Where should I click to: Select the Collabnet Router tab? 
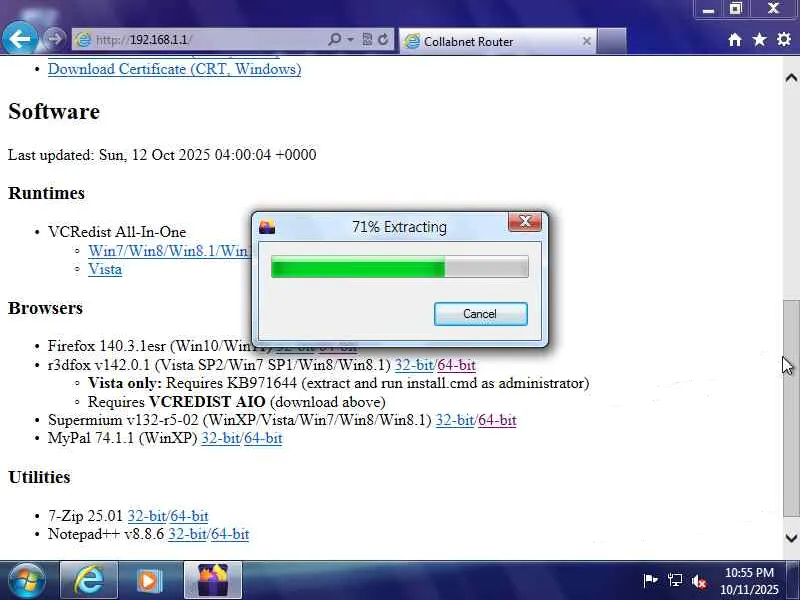pos(497,41)
